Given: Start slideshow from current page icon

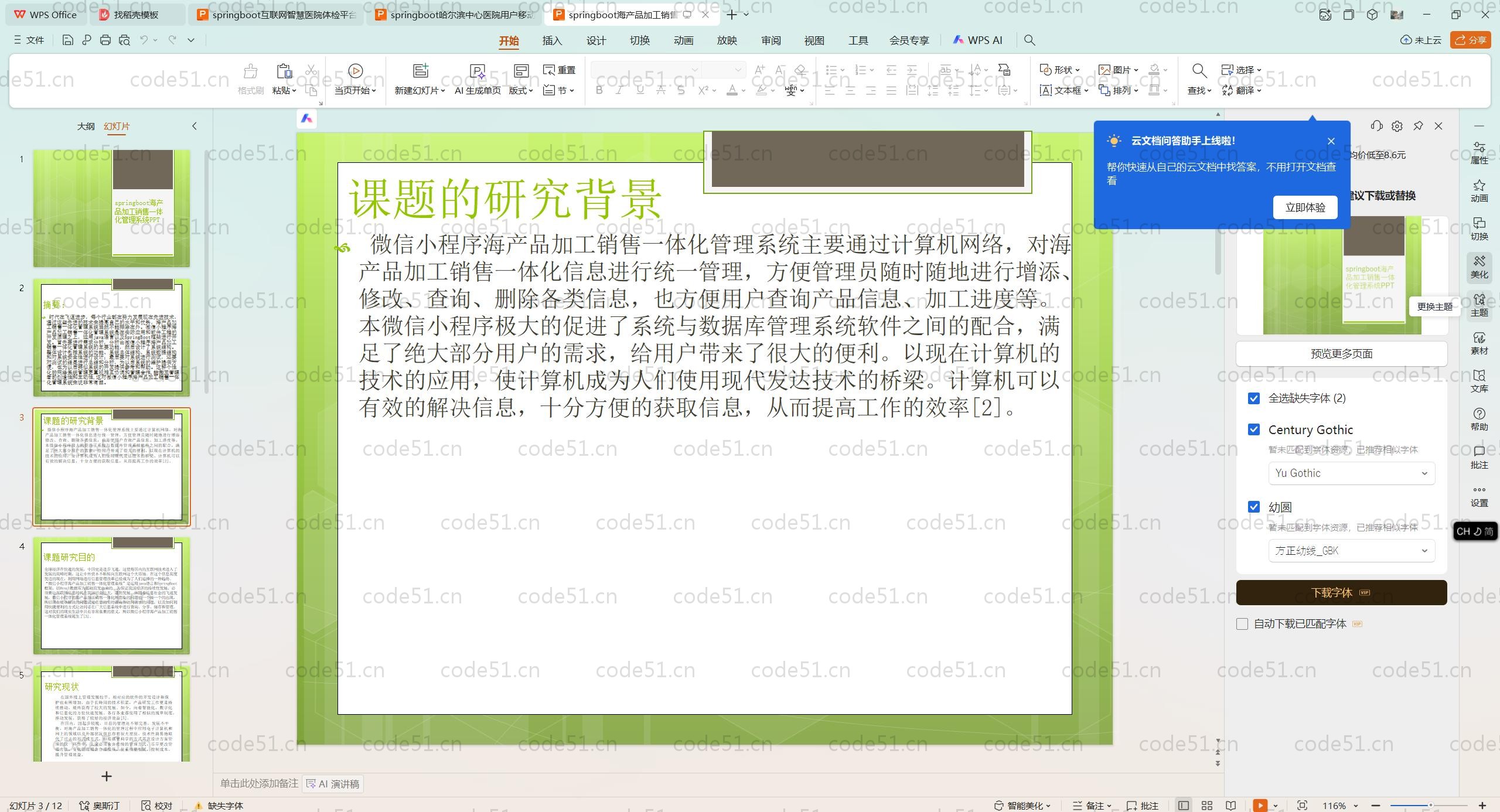Looking at the screenshot, I should pyautogui.click(x=355, y=71).
